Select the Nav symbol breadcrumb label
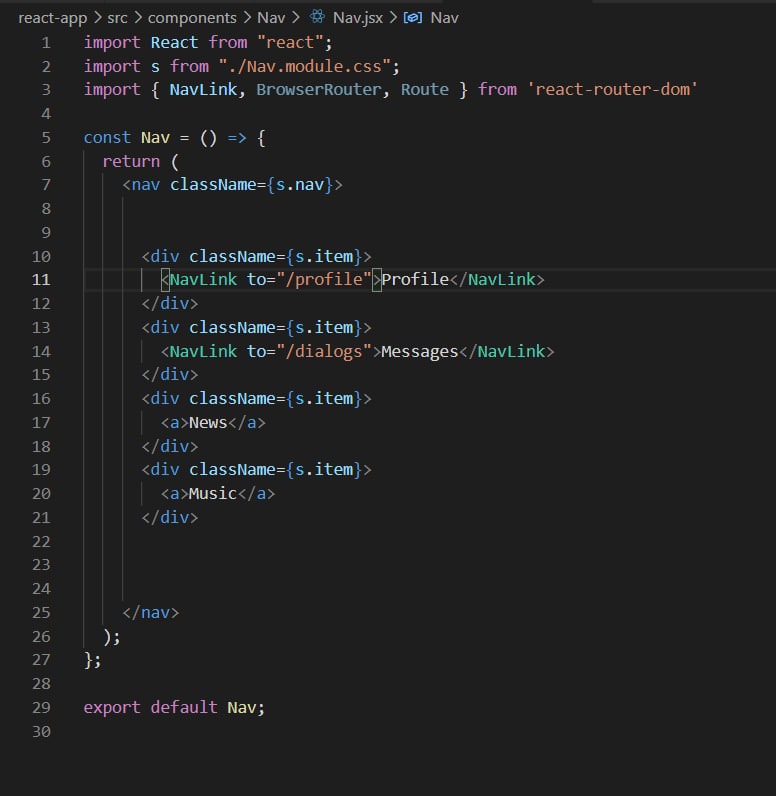The width and height of the screenshot is (776, 796). pyautogui.click(x=445, y=18)
